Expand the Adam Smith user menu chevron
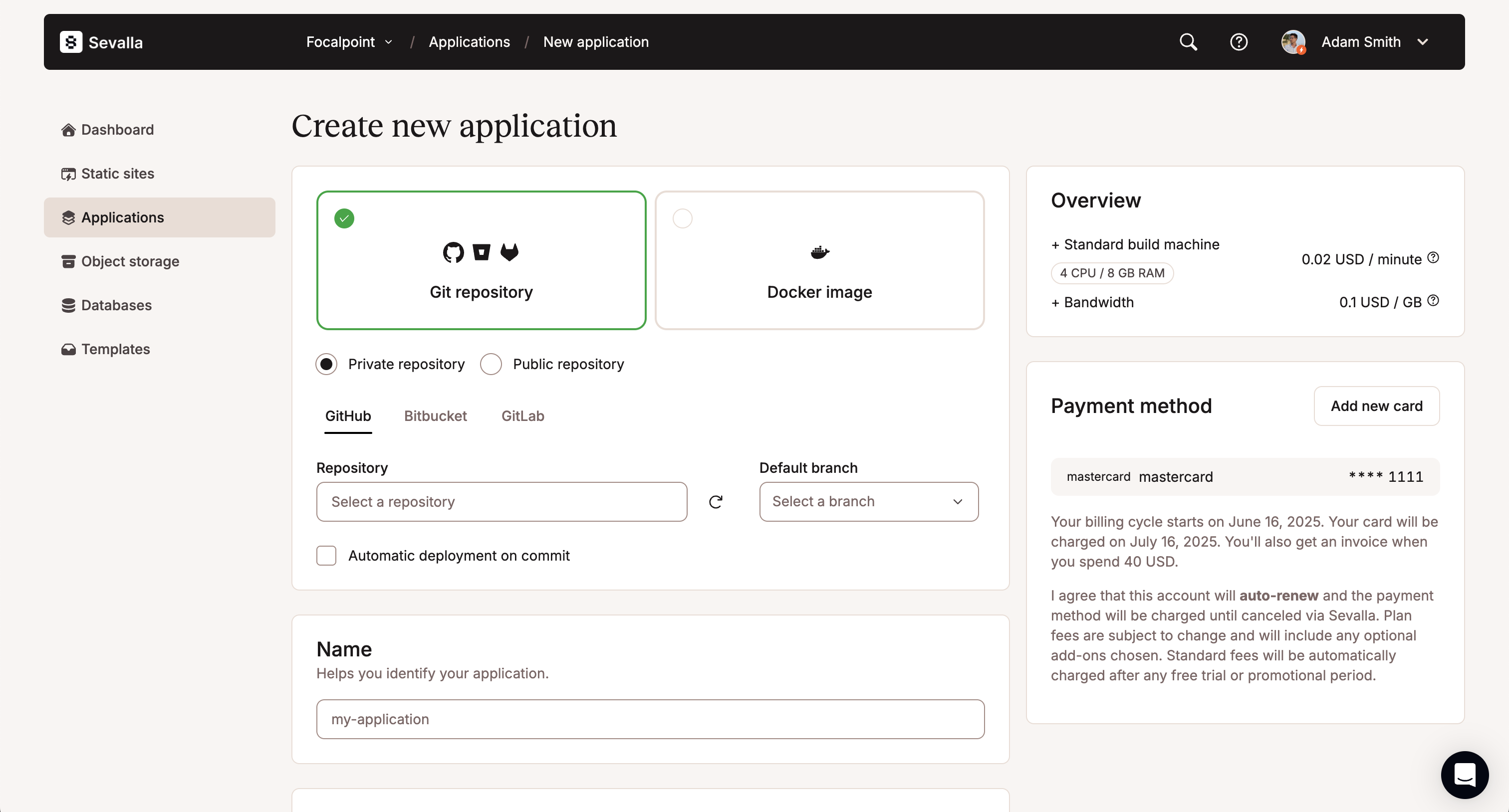 (1423, 42)
